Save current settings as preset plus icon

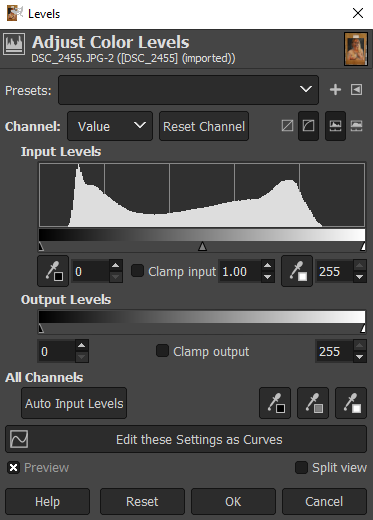[335, 89]
